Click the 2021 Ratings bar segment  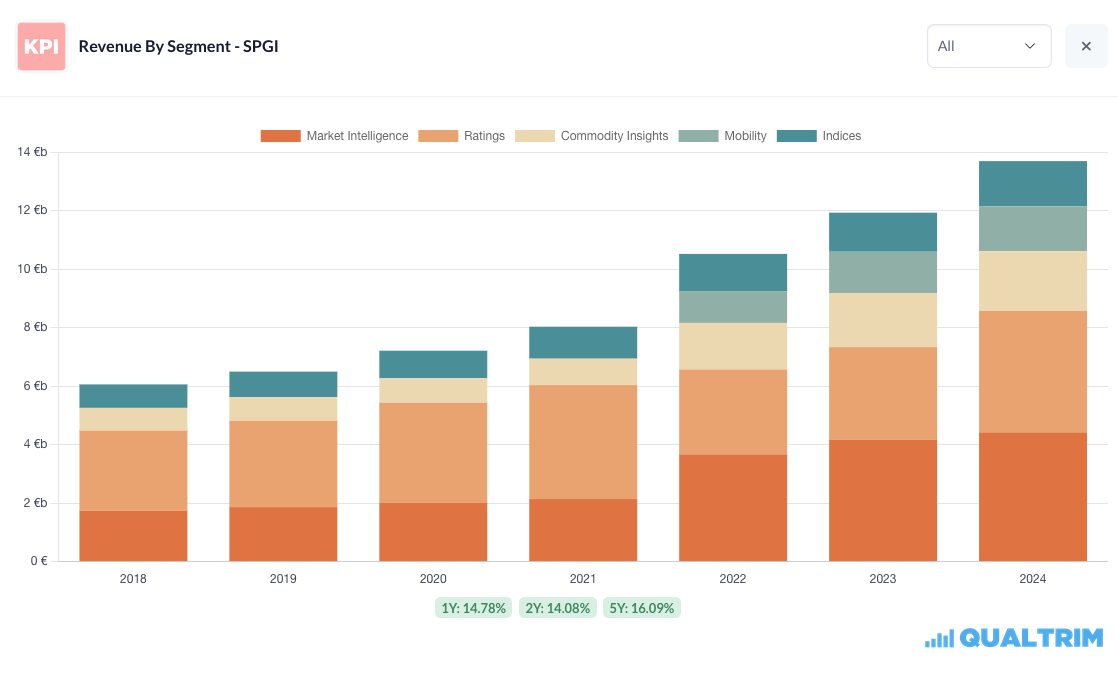[583, 442]
